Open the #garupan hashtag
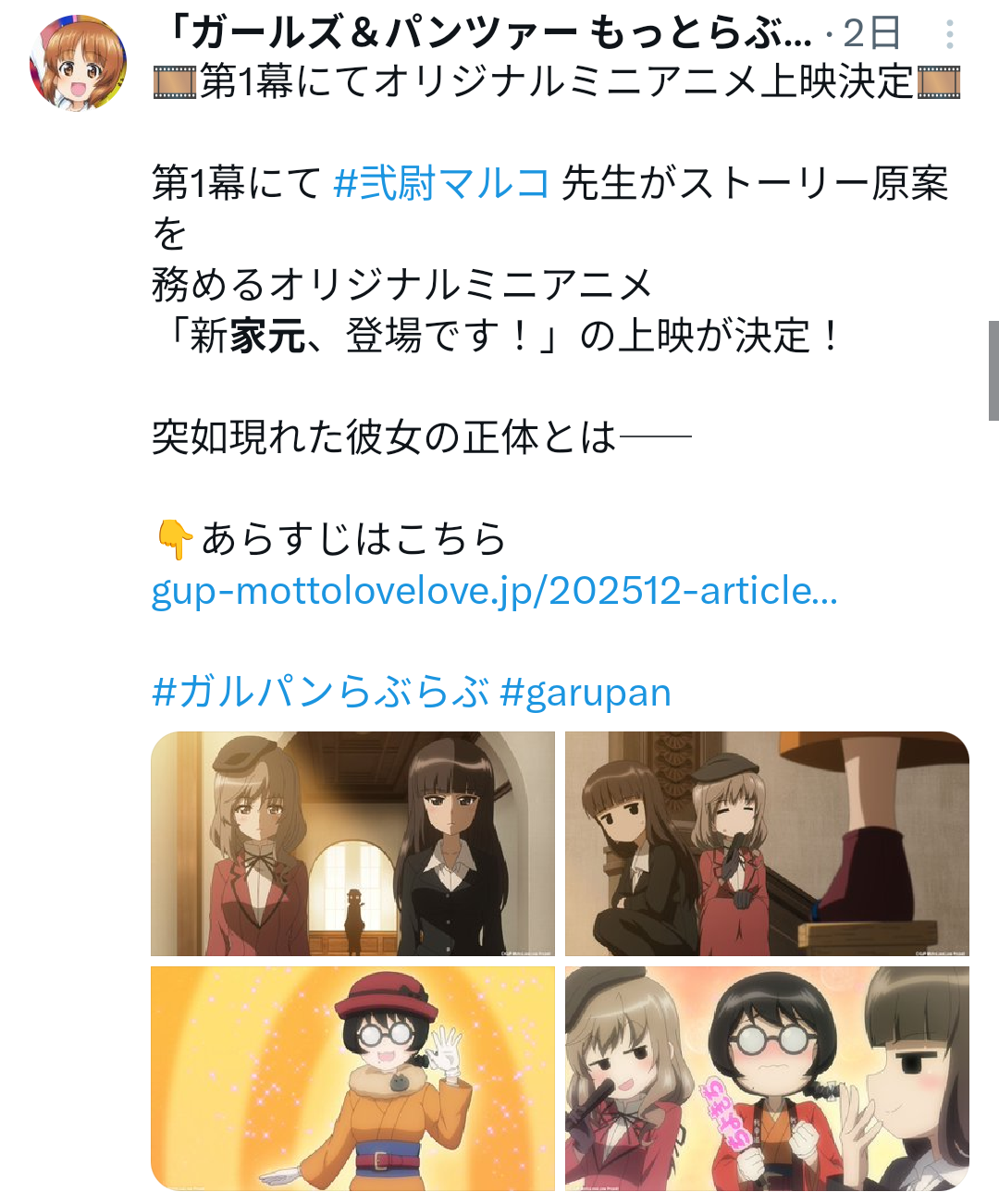Image resolution: width=999 pixels, height=1204 pixels. coord(586,693)
